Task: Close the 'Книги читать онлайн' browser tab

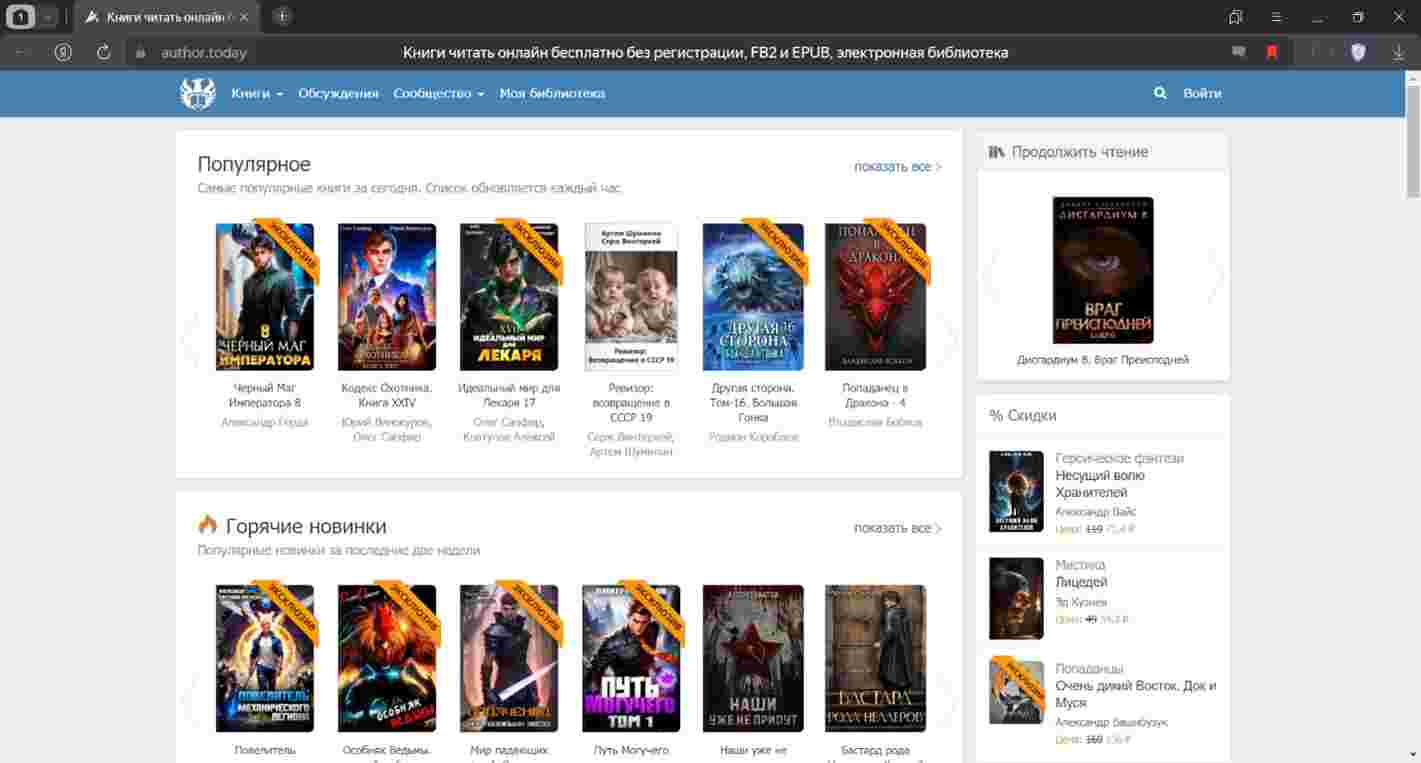Action: [244, 17]
